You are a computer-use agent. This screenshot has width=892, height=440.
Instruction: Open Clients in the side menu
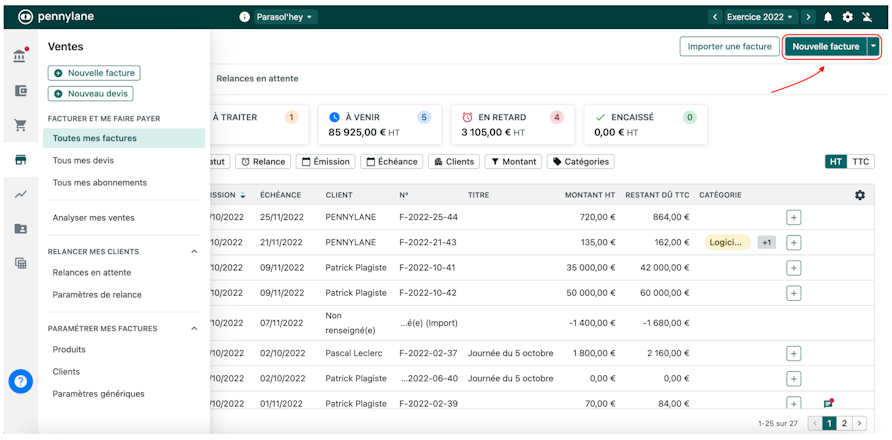tap(66, 372)
